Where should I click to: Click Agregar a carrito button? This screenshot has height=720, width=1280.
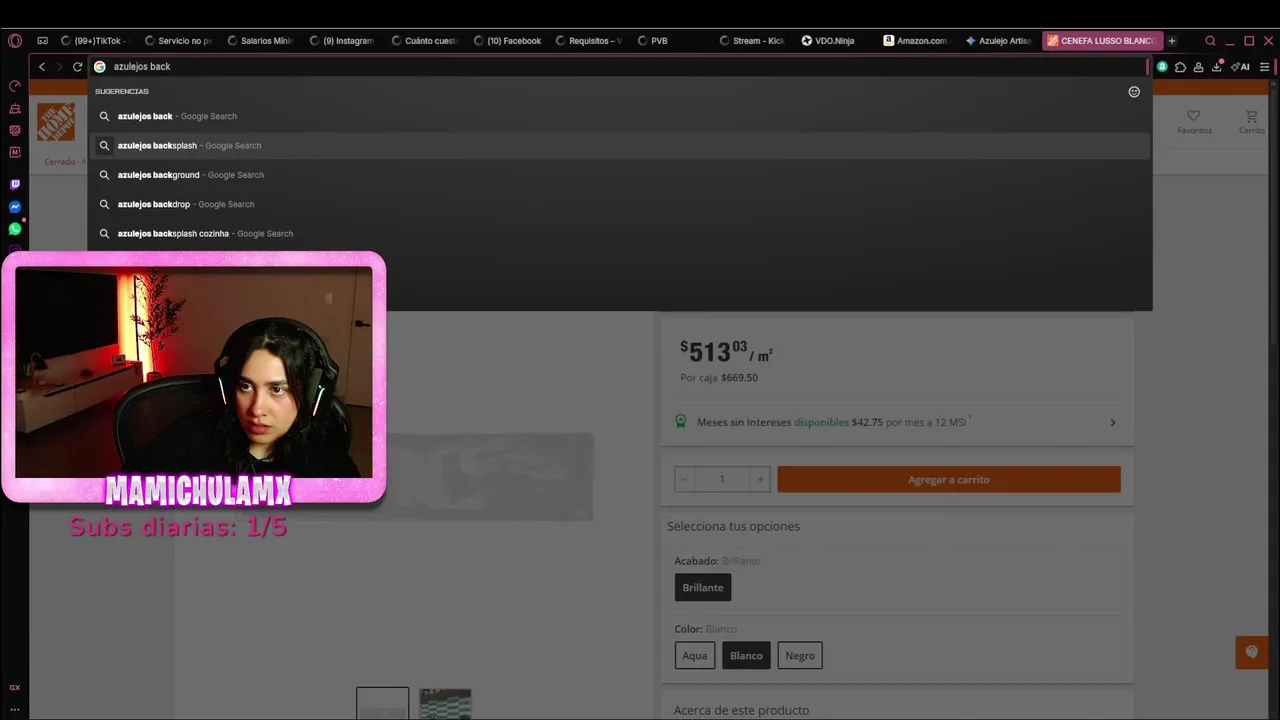point(949,480)
